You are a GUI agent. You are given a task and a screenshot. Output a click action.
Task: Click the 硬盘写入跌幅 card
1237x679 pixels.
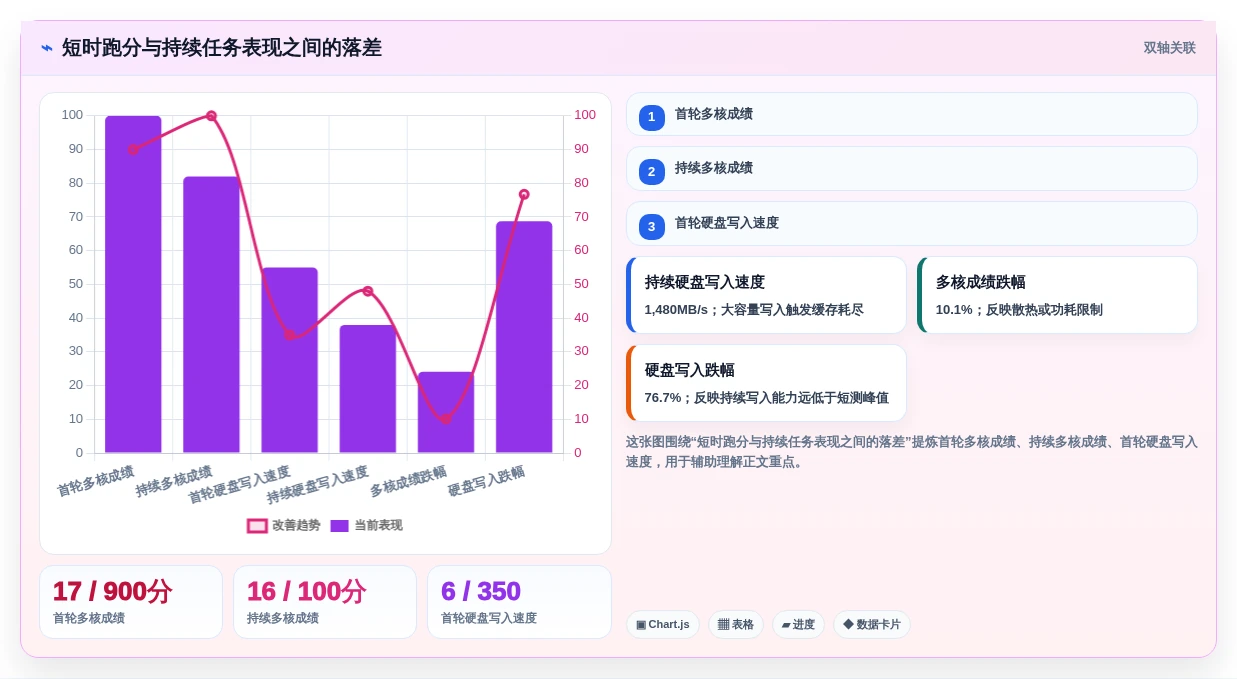click(x=766, y=383)
